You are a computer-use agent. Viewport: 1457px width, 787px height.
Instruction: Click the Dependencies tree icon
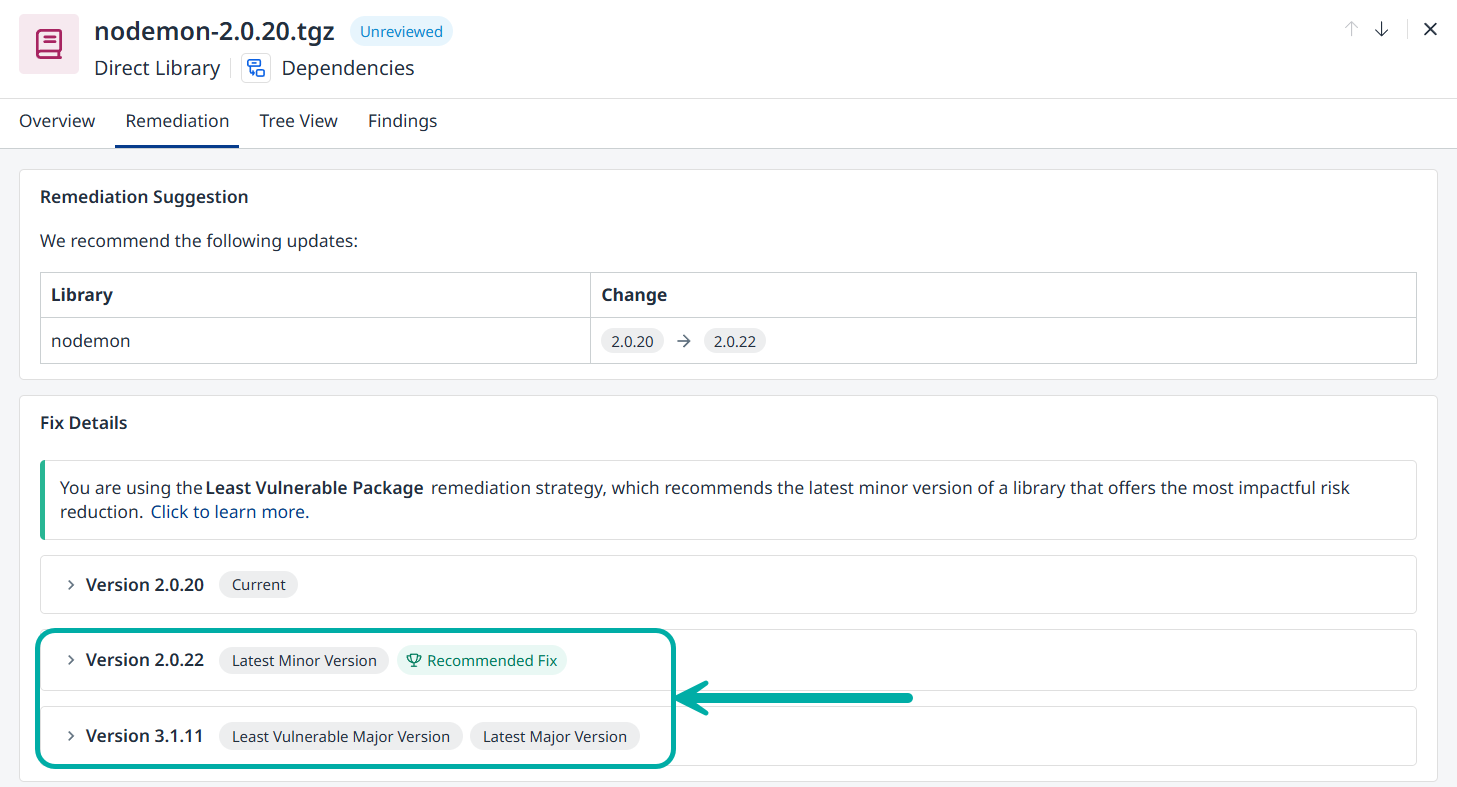(x=256, y=68)
